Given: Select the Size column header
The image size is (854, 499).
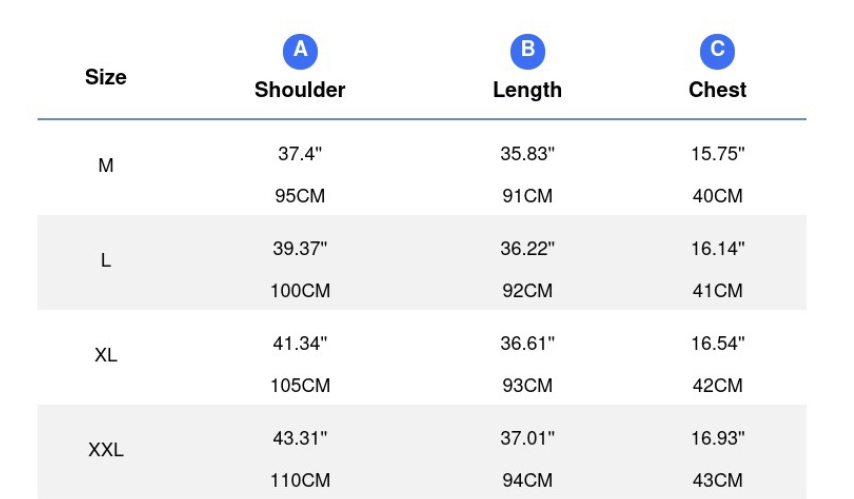Looking at the screenshot, I should pyautogui.click(x=106, y=77).
